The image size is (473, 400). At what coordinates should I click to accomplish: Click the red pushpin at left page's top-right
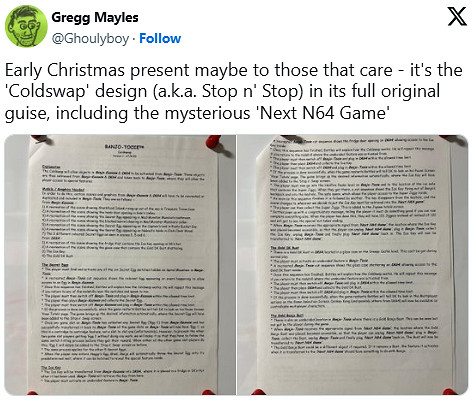(x=214, y=142)
